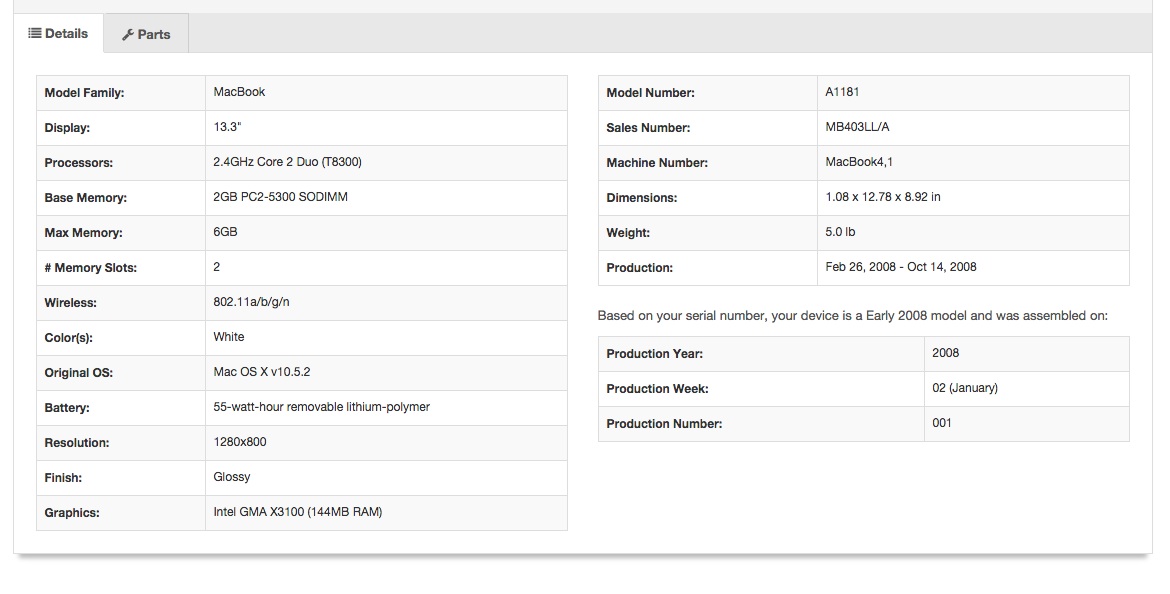The width and height of the screenshot is (1170, 594).
Task: Click the 1.08 x 12.78 x 8.92 in dimensions
Action: (882, 197)
